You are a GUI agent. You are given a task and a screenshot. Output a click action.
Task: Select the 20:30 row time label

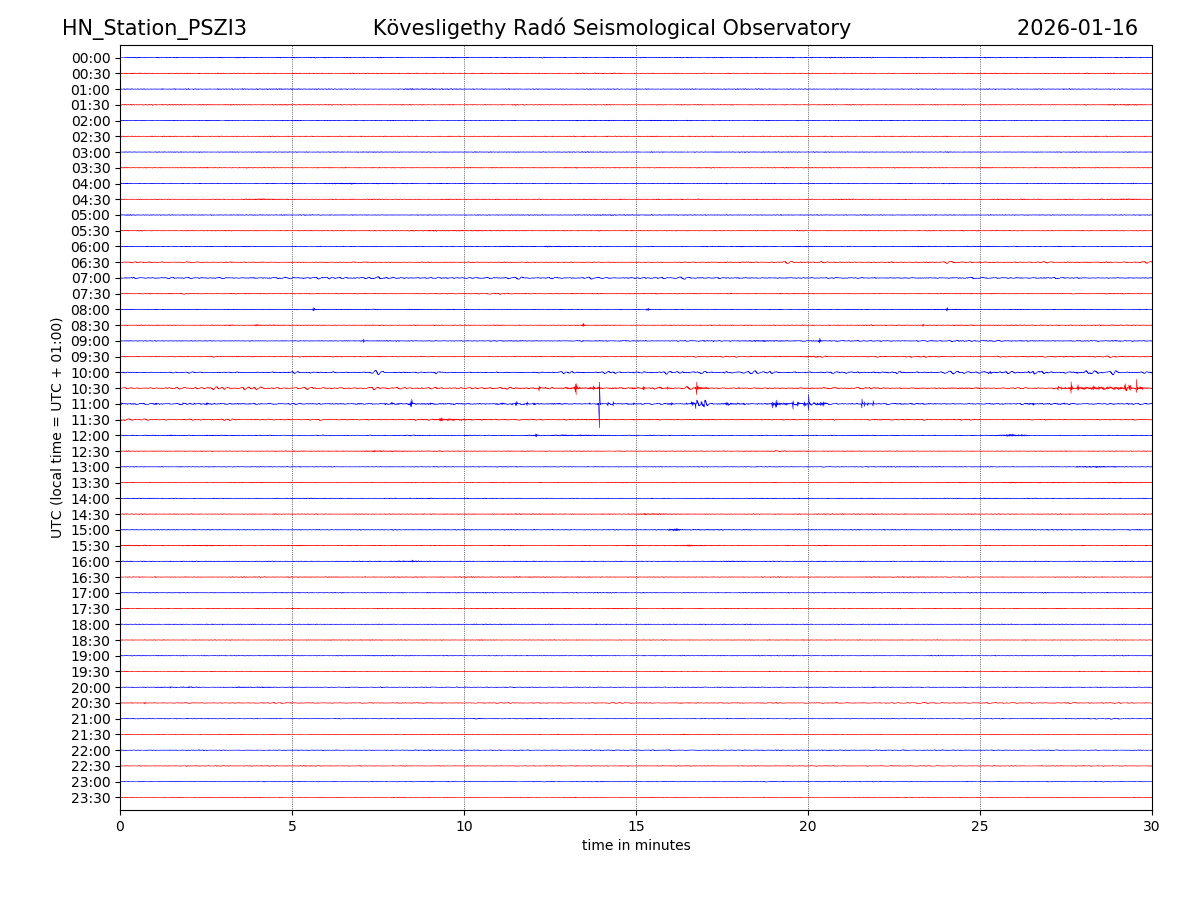pos(91,704)
